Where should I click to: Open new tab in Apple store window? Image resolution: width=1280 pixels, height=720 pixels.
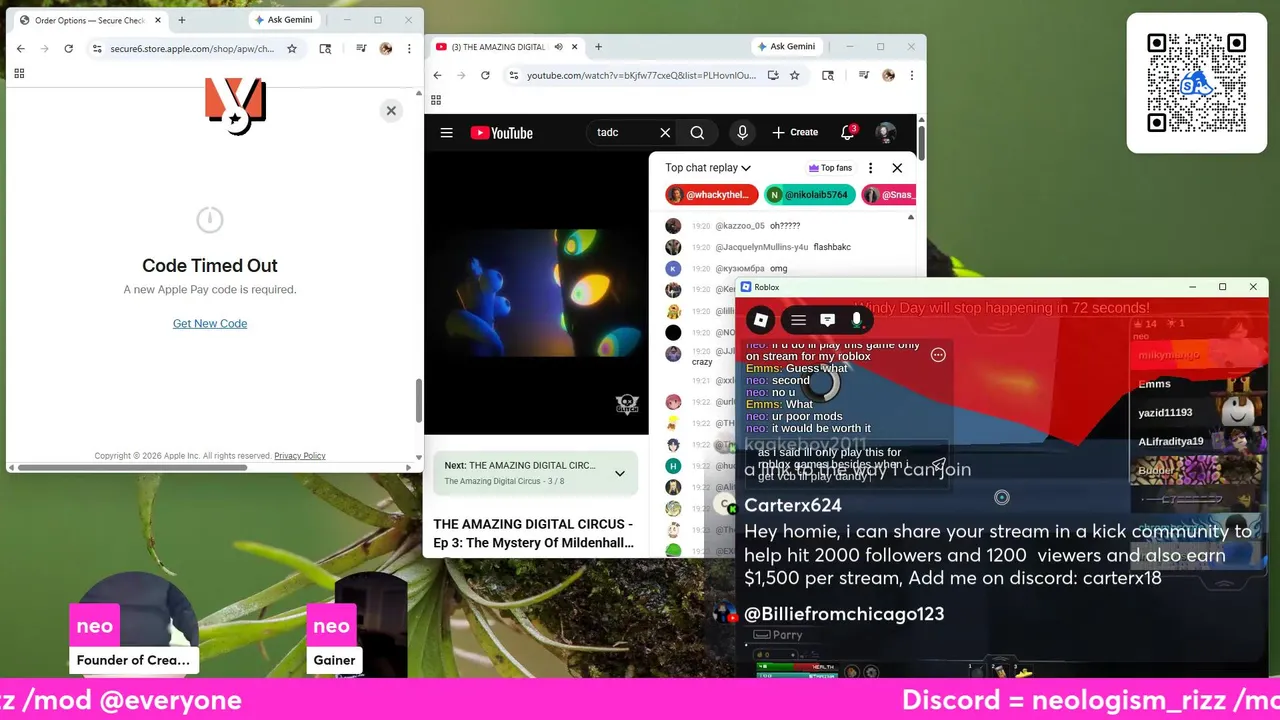(181, 20)
